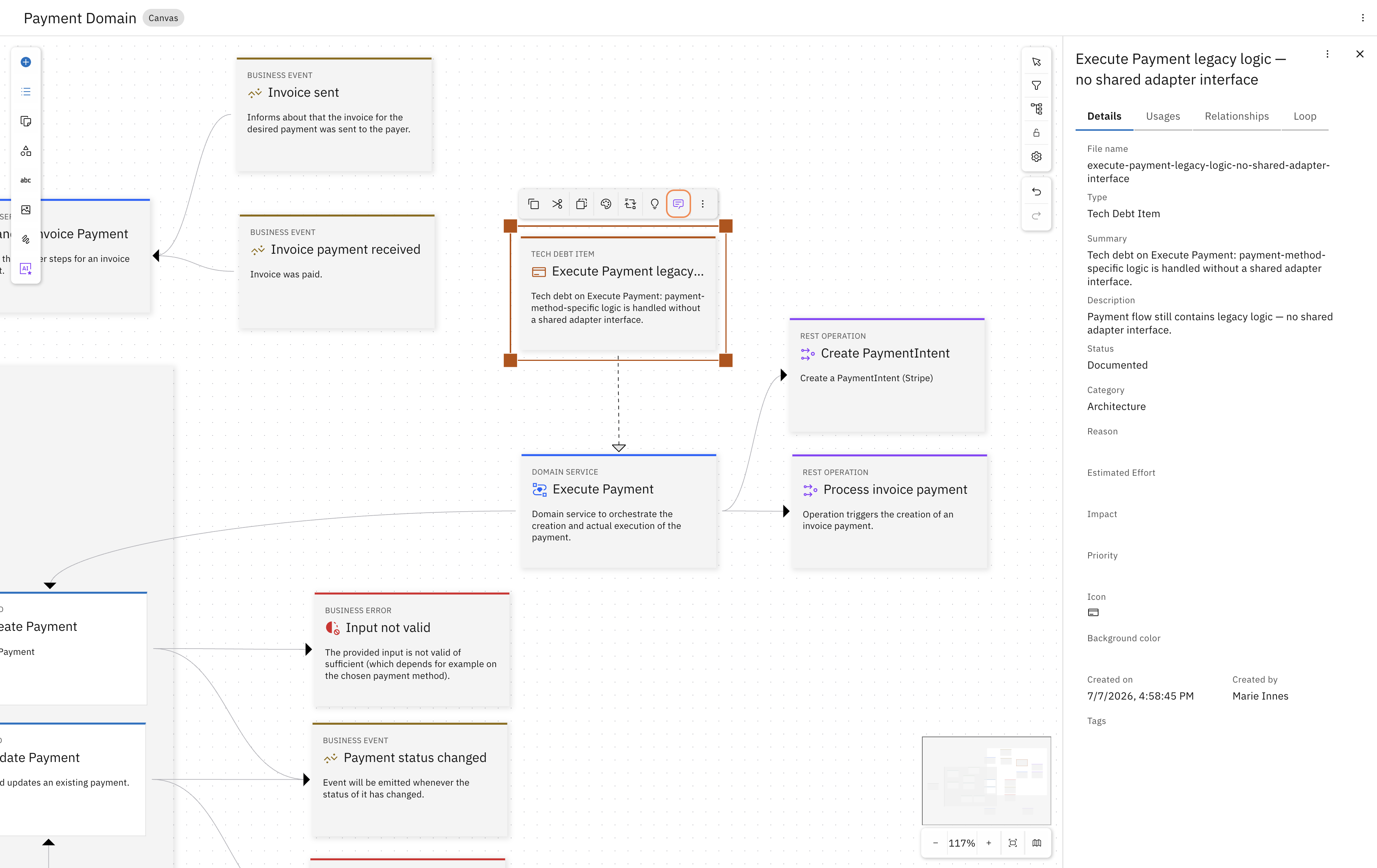Switch to the Loop tab

pyautogui.click(x=1305, y=116)
